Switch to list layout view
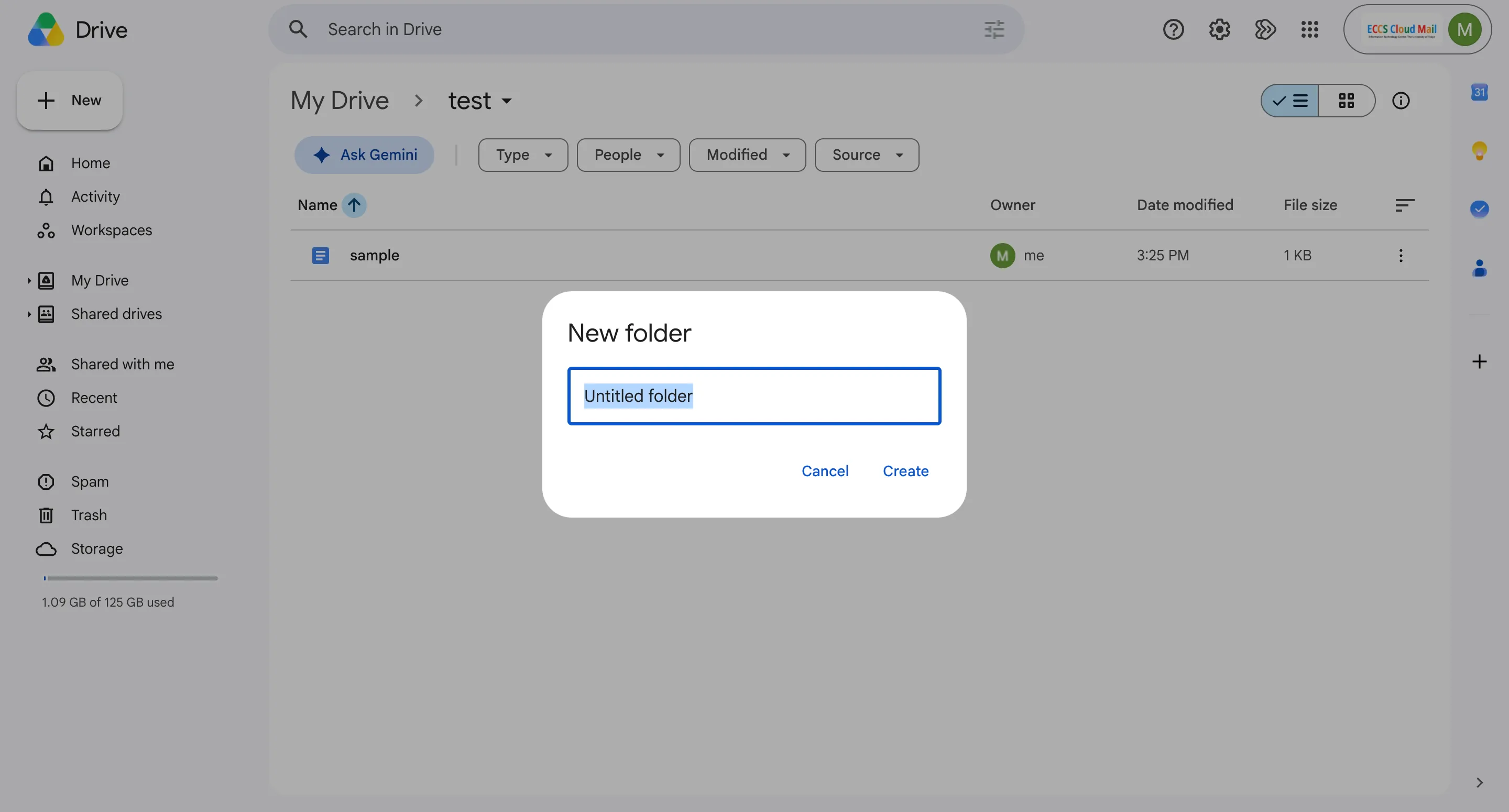The width and height of the screenshot is (1509, 812). click(x=1290, y=101)
